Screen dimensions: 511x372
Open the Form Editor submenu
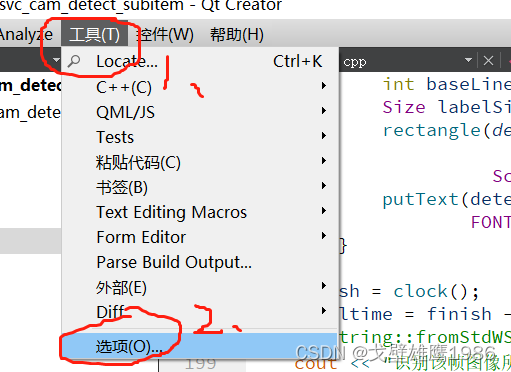pyautogui.click(x=200, y=237)
